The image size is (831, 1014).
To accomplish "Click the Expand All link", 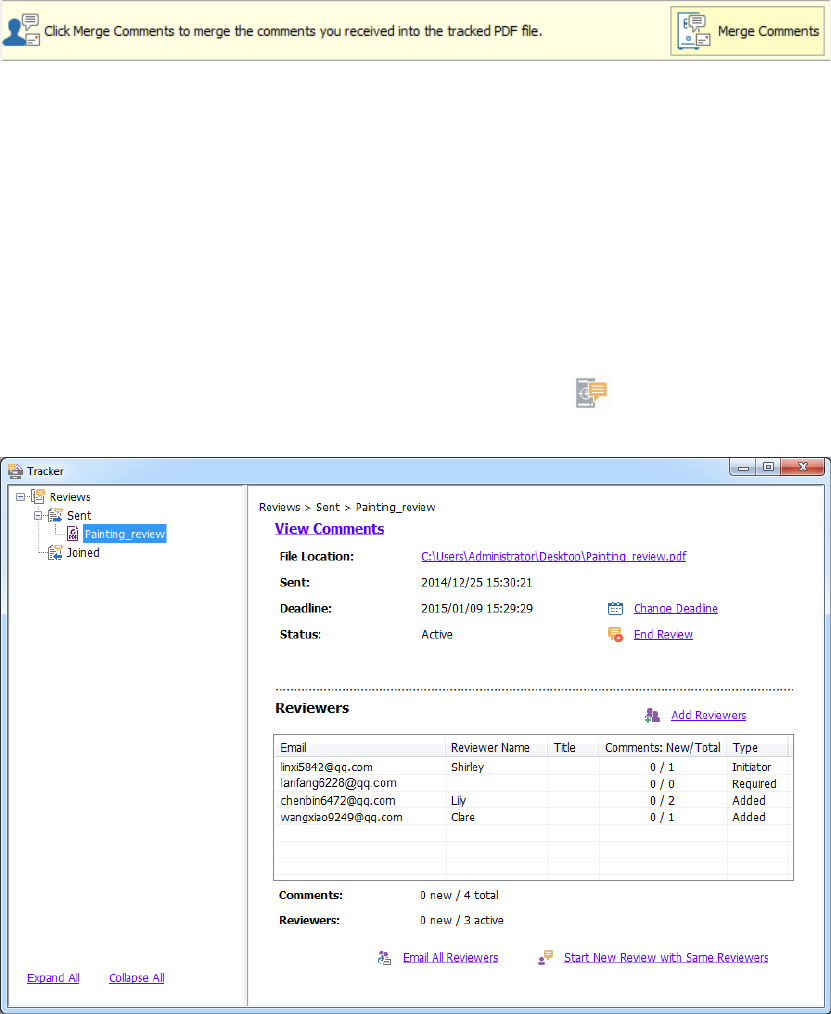I will (53, 978).
